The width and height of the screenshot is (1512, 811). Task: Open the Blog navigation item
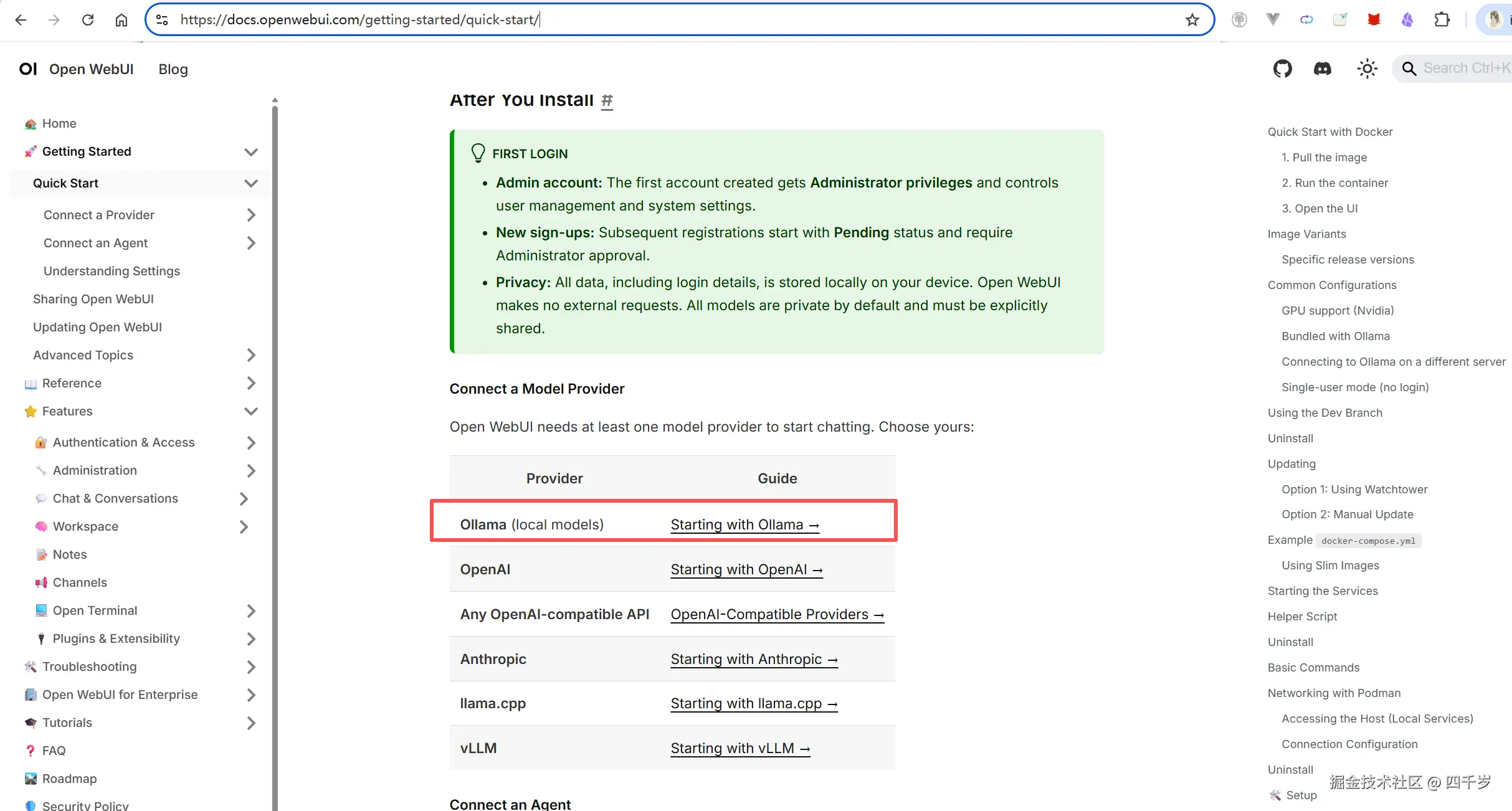(173, 69)
